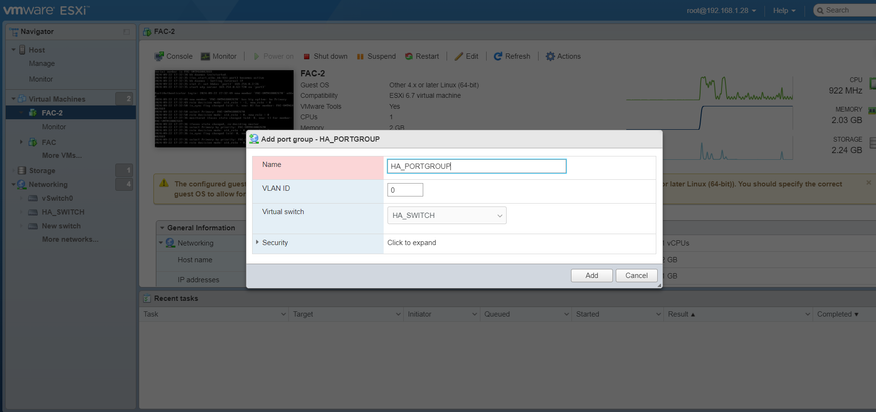Image resolution: width=876 pixels, height=412 pixels.
Task: Click the Add port group dialog icon
Action: 254,139
